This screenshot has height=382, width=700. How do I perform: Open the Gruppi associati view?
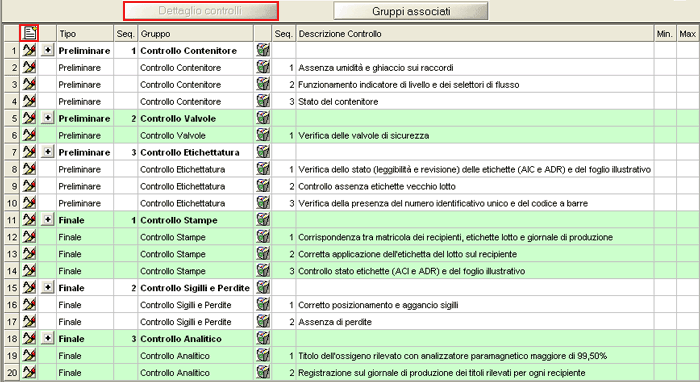[411, 11]
